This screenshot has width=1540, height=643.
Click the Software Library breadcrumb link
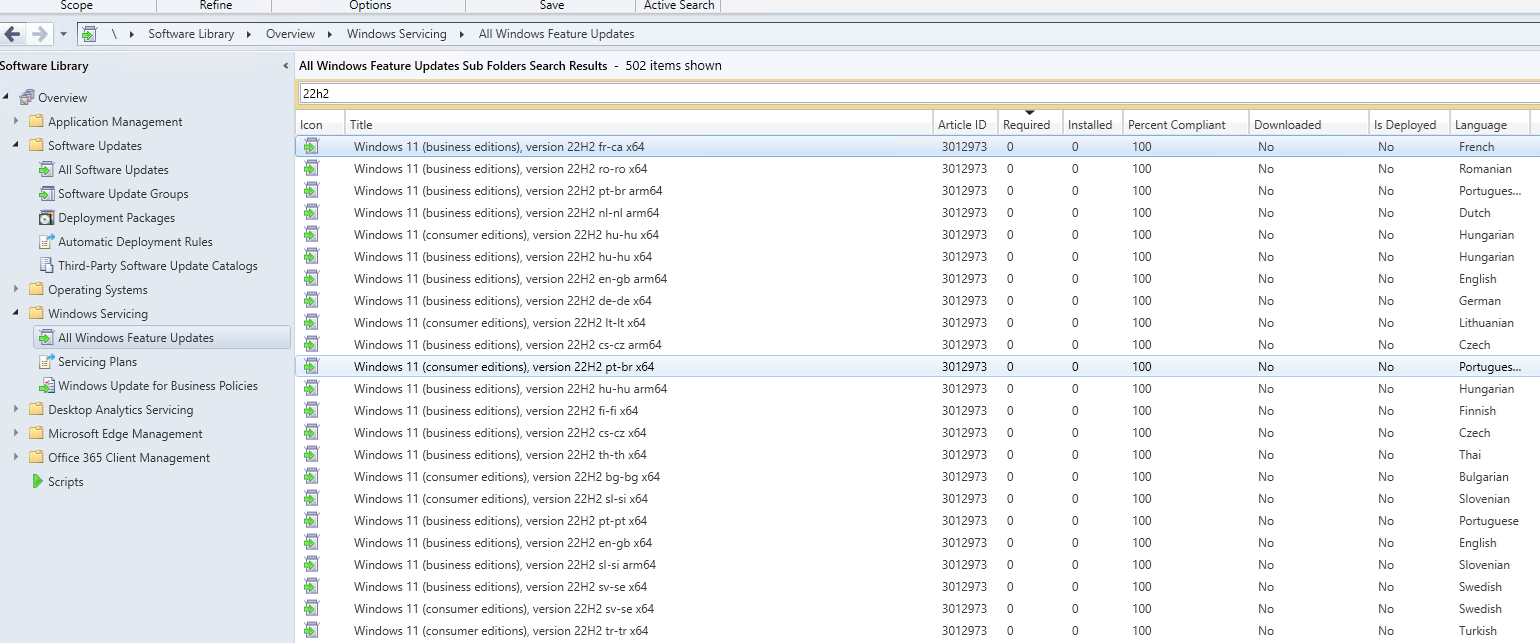point(191,33)
